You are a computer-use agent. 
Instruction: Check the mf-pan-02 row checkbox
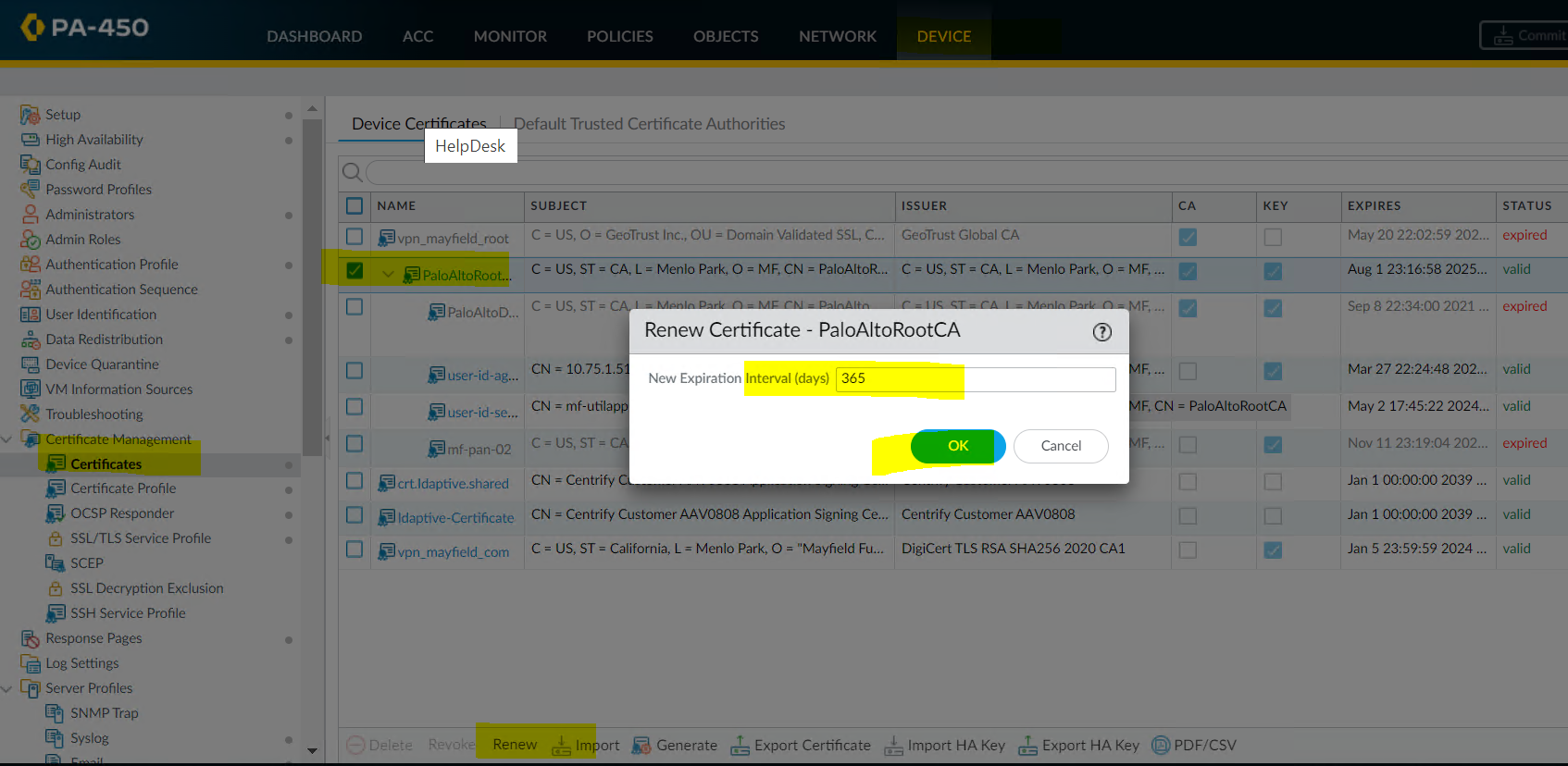point(355,444)
